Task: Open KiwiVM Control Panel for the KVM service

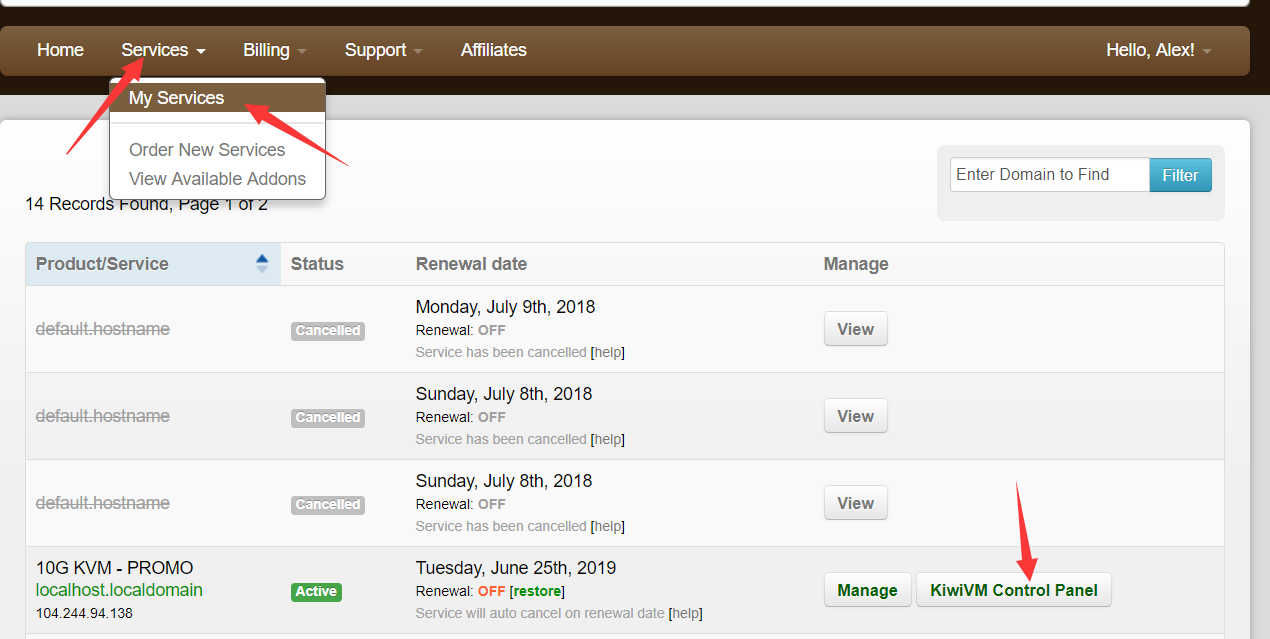Action: (1013, 590)
